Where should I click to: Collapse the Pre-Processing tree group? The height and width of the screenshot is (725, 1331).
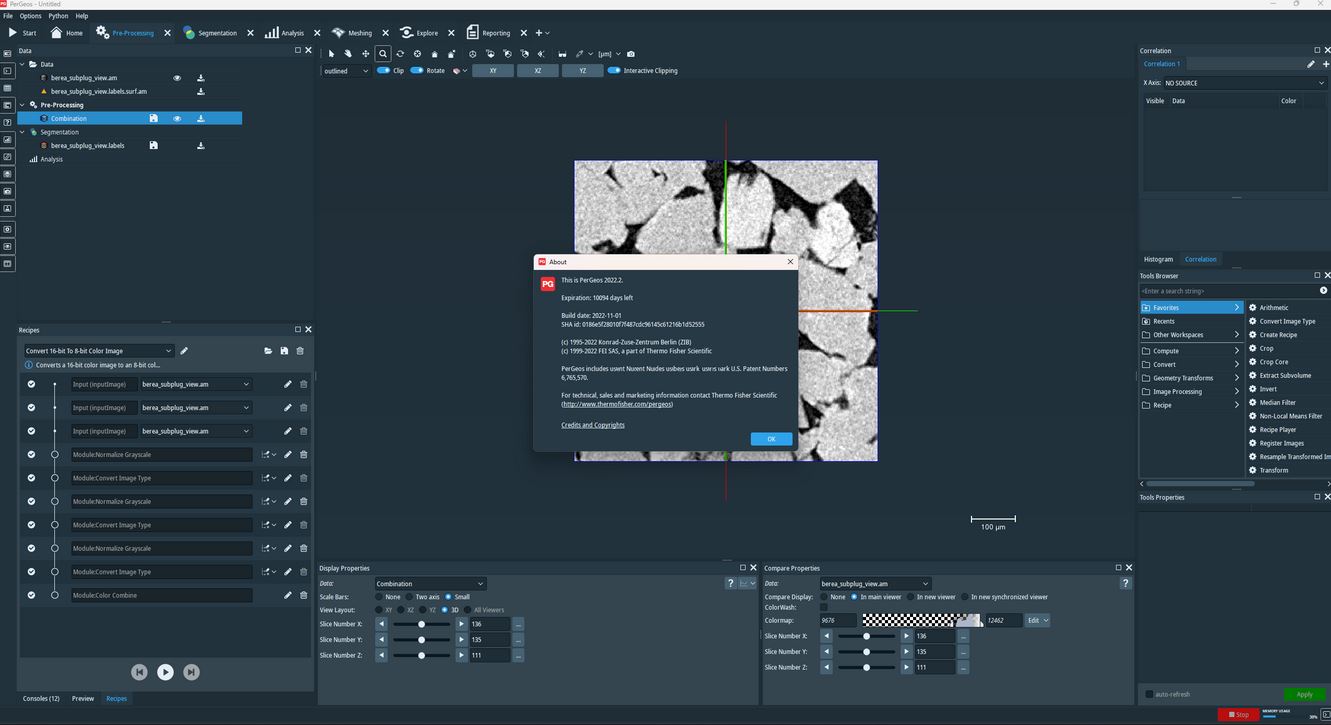(23, 105)
